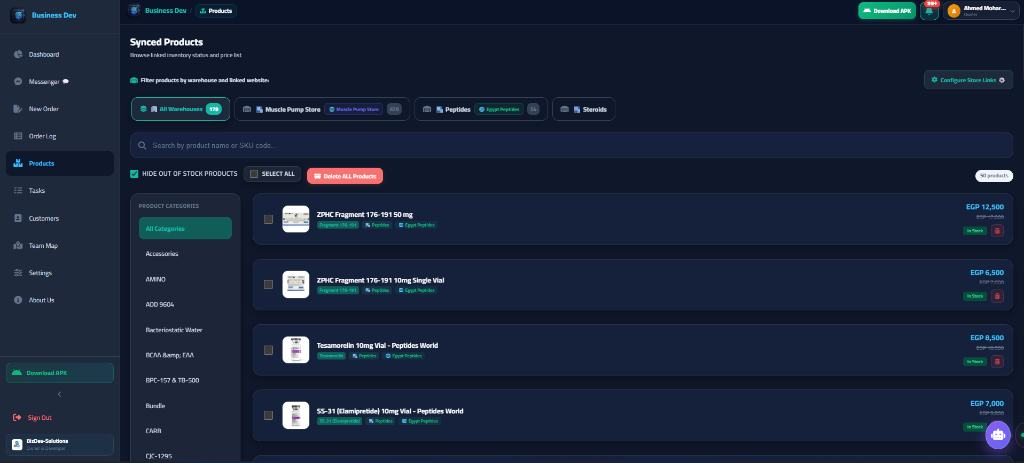Click the top bar Download APK button

(x=888, y=10)
